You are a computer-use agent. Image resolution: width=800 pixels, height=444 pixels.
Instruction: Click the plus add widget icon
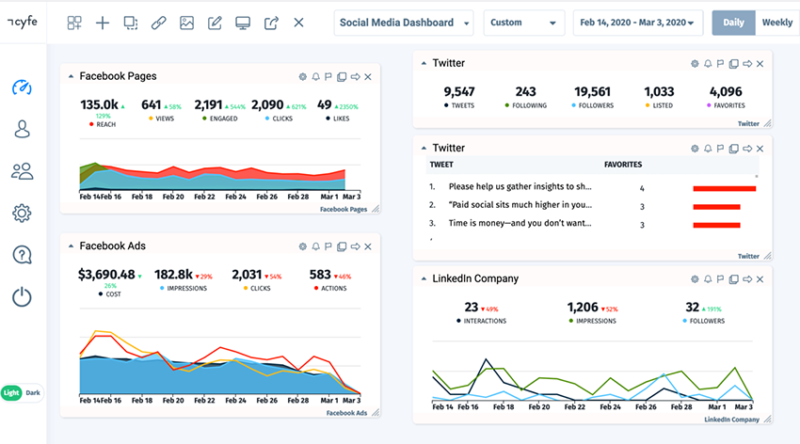[x=103, y=22]
